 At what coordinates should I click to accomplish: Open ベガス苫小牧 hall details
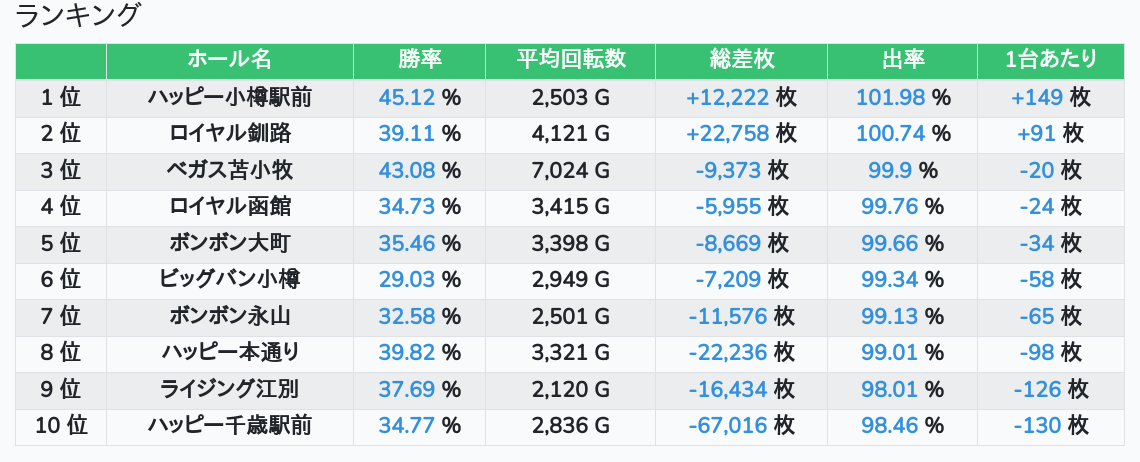click(x=229, y=170)
